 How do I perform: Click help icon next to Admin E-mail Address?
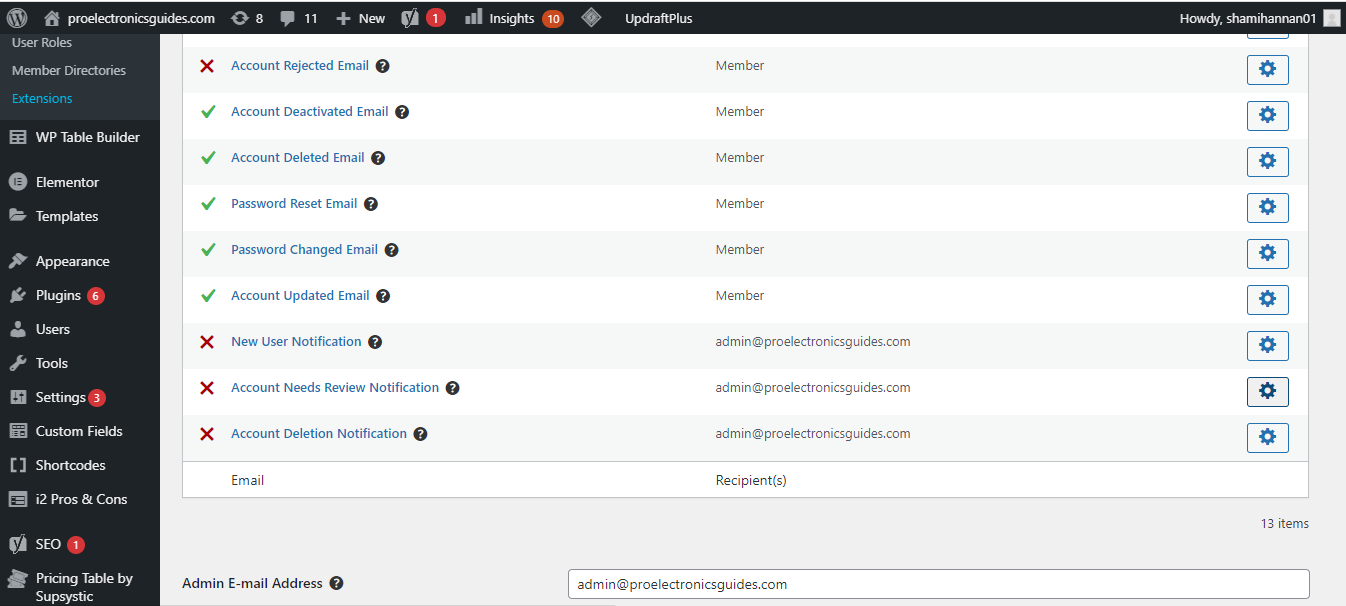[x=337, y=583]
